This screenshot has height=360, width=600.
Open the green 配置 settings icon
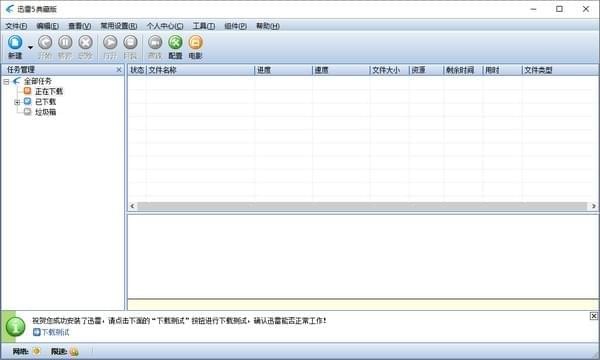click(x=175, y=42)
